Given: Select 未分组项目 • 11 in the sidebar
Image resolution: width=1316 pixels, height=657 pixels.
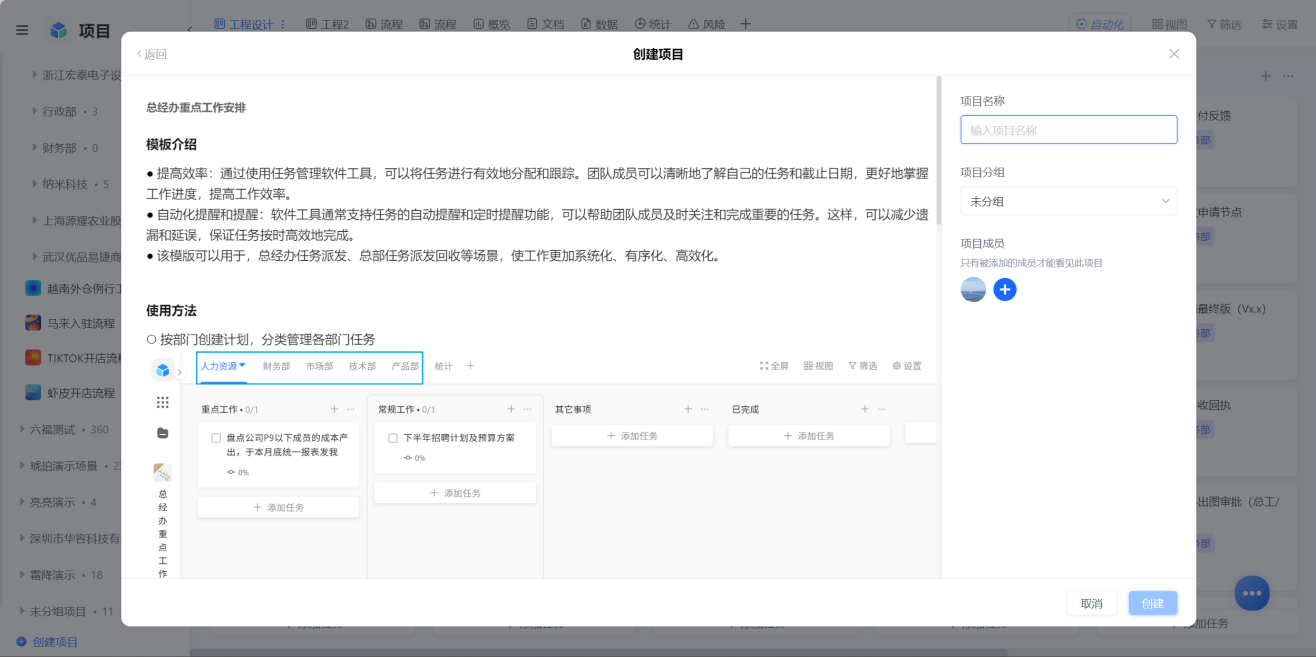Looking at the screenshot, I should 72,611.
